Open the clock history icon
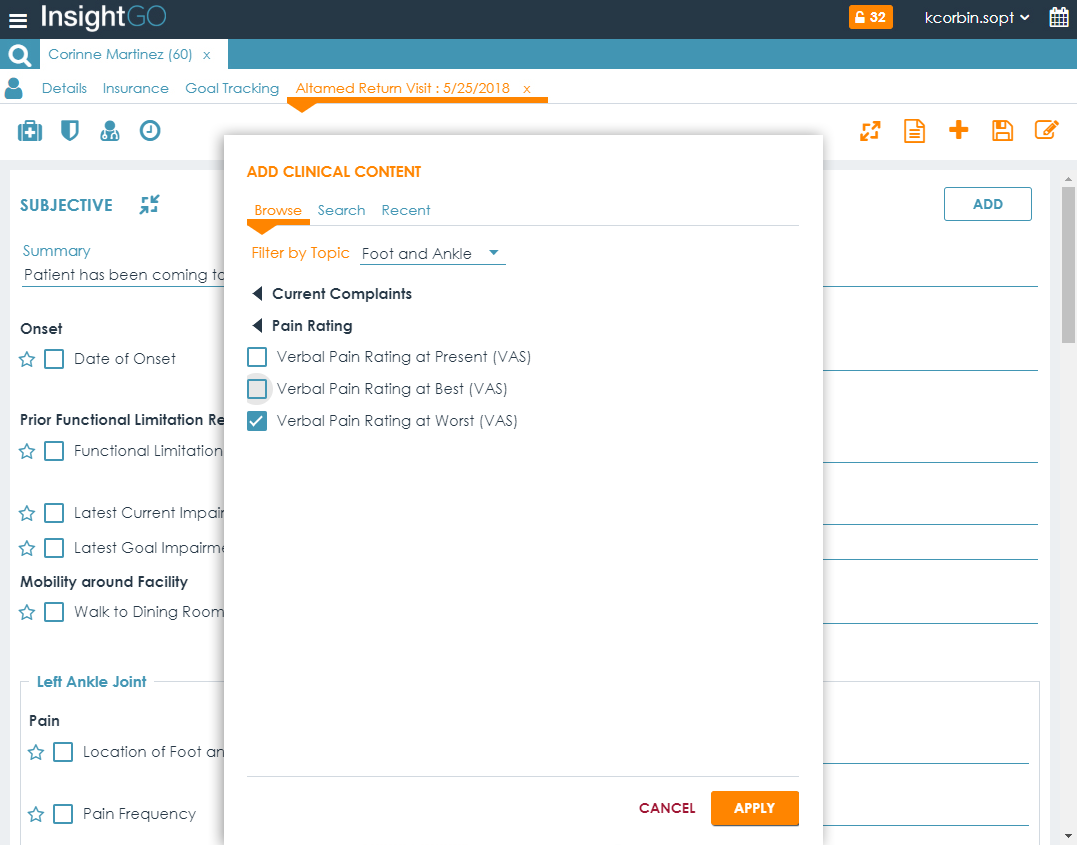Viewport: 1077px width, 845px height. pyautogui.click(x=150, y=131)
